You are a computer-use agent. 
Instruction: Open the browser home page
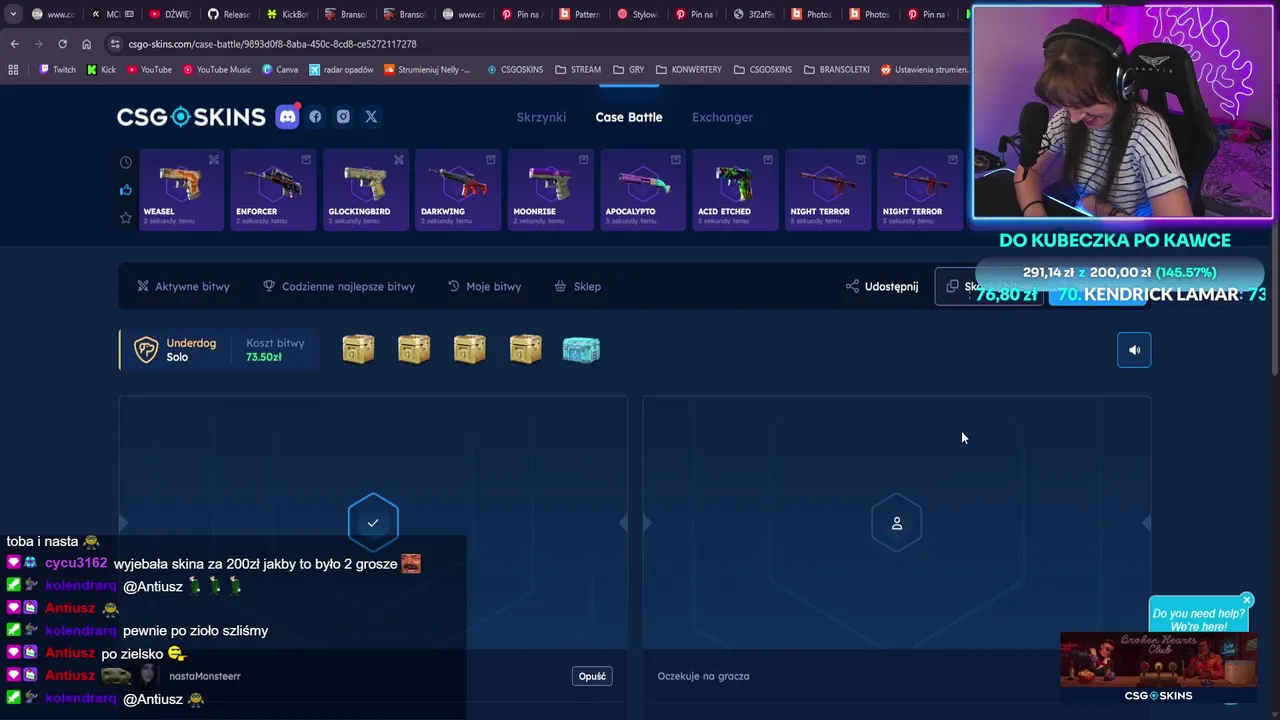click(86, 44)
